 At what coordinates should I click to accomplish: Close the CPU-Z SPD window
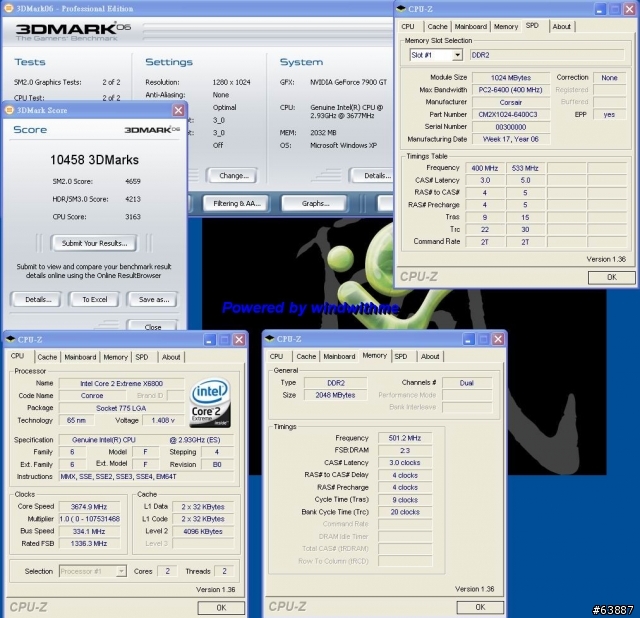click(630, 9)
